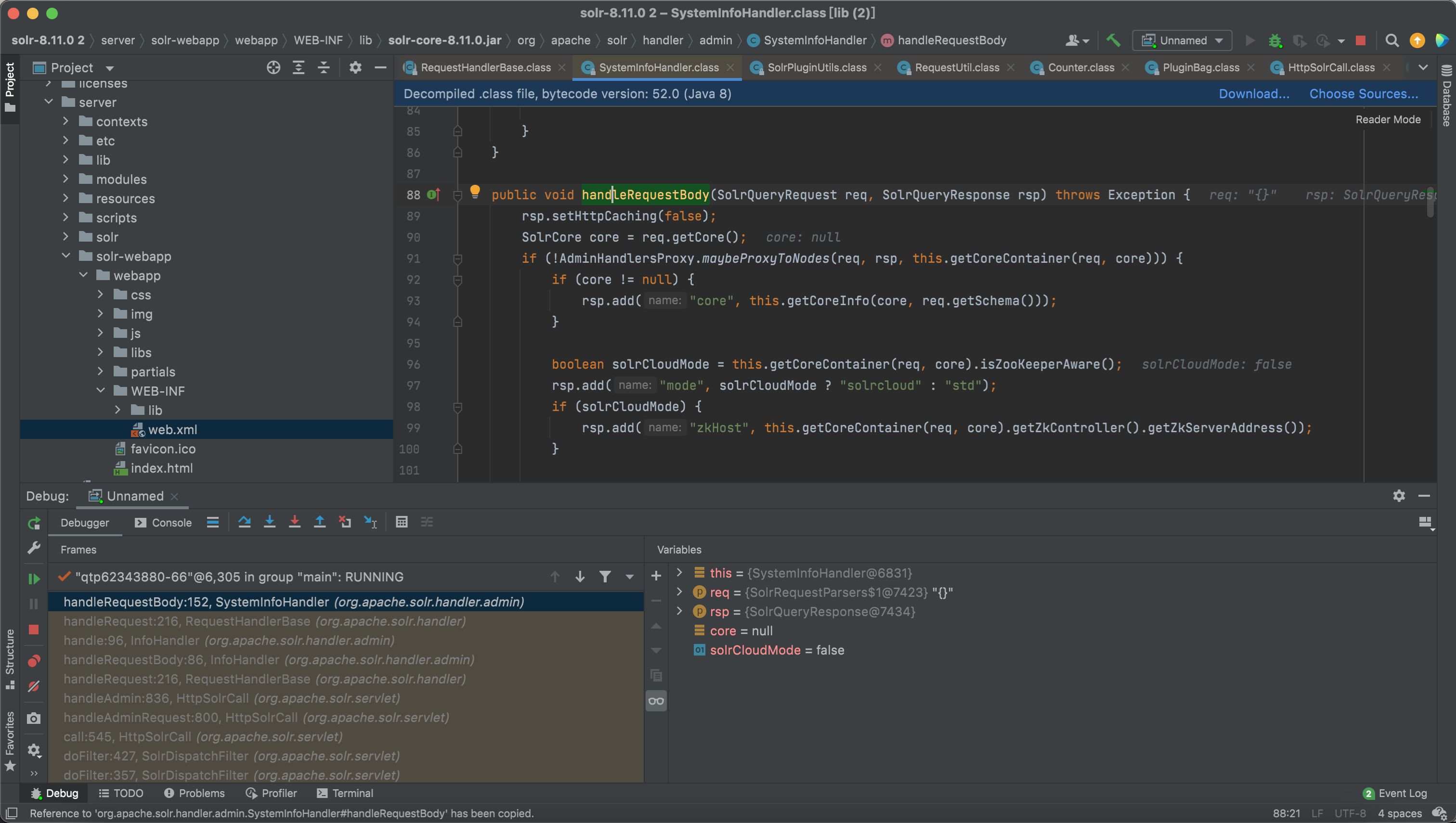Toggle Mute Breakpoints icon
The image size is (1456, 823).
[x=34, y=686]
